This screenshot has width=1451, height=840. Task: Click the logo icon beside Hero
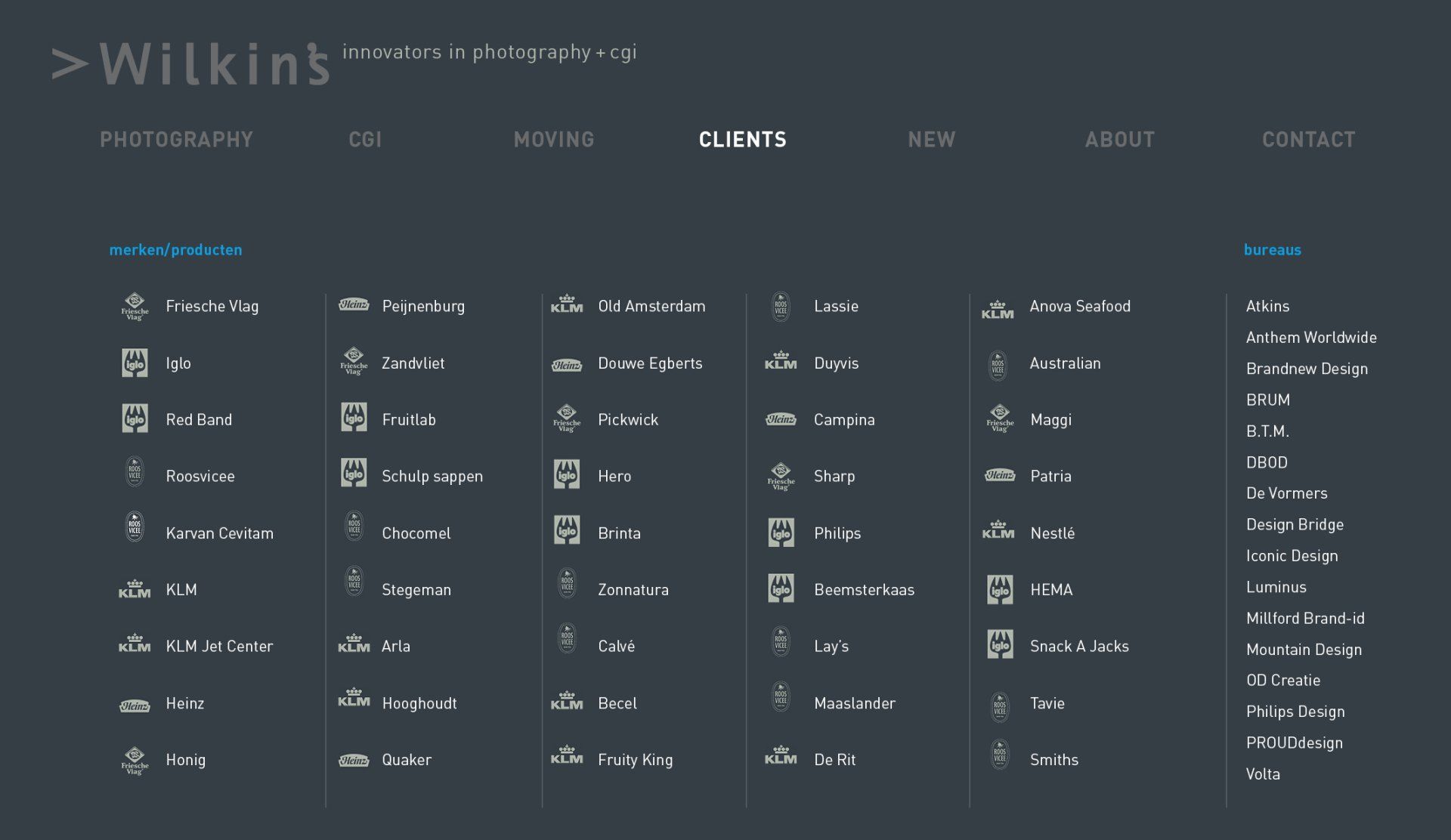567,474
